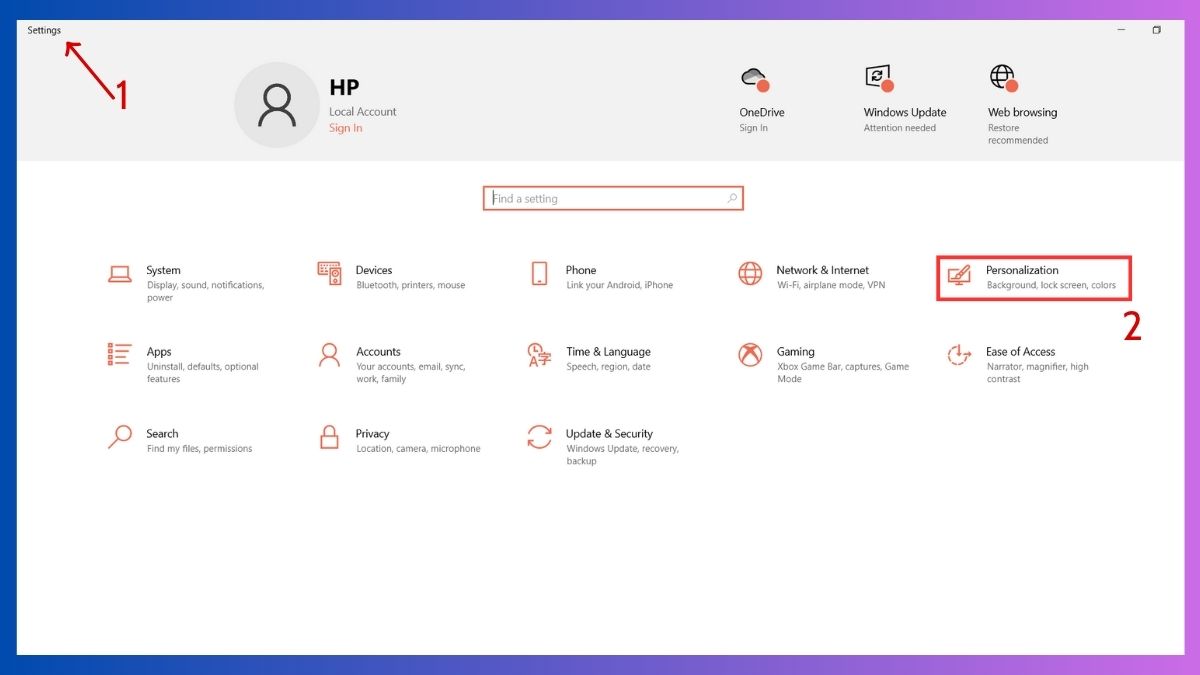Click the magnifier icon in search box
Screen dimensions: 1200x675
732,198
